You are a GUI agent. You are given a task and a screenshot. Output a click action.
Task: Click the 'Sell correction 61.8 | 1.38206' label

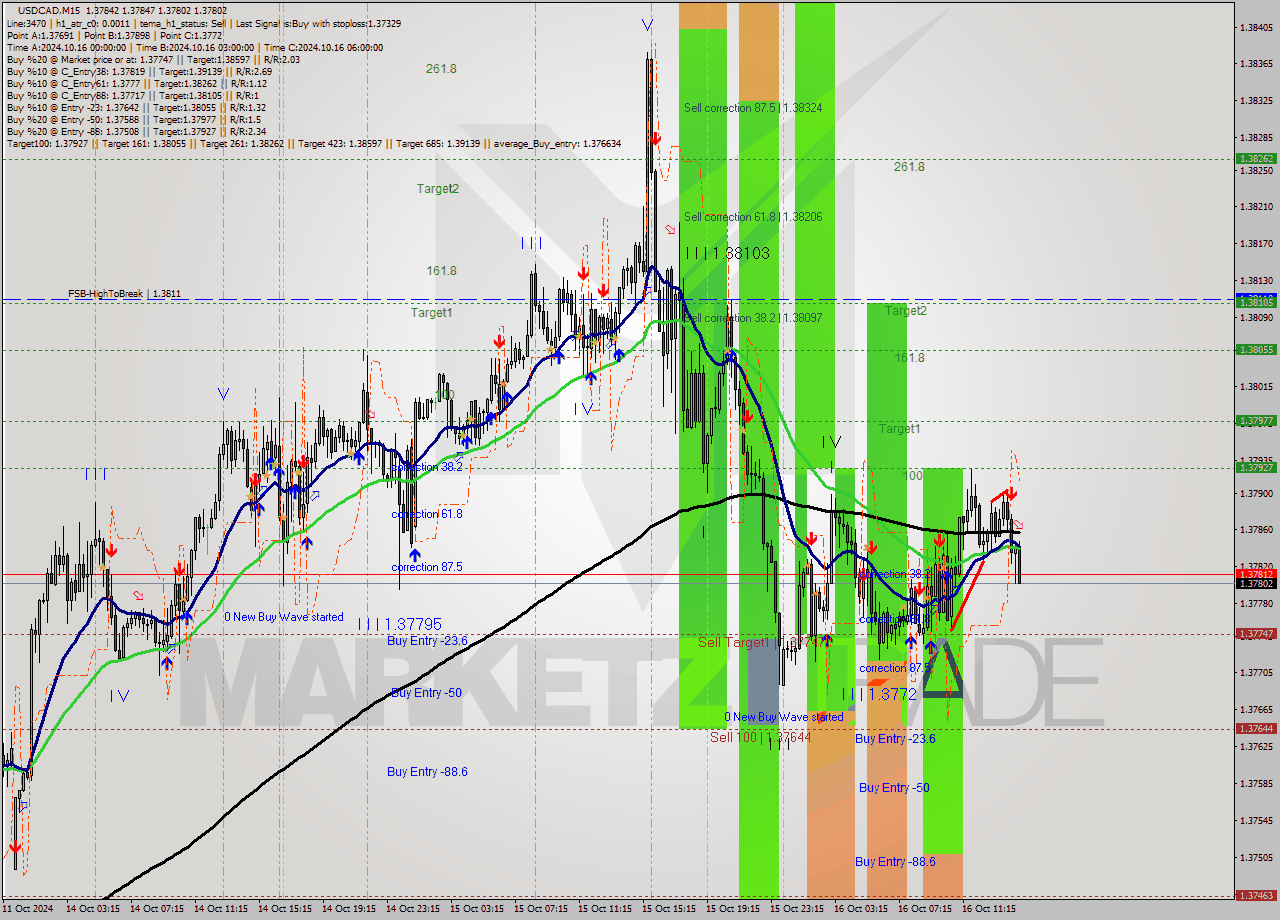click(753, 216)
